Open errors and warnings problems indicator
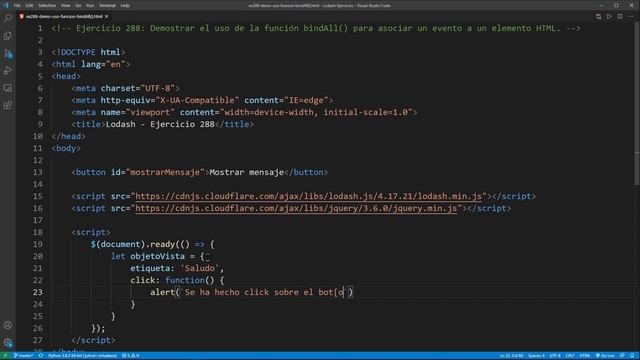Viewport: 640px width, 360px height. click(x=131, y=356)
